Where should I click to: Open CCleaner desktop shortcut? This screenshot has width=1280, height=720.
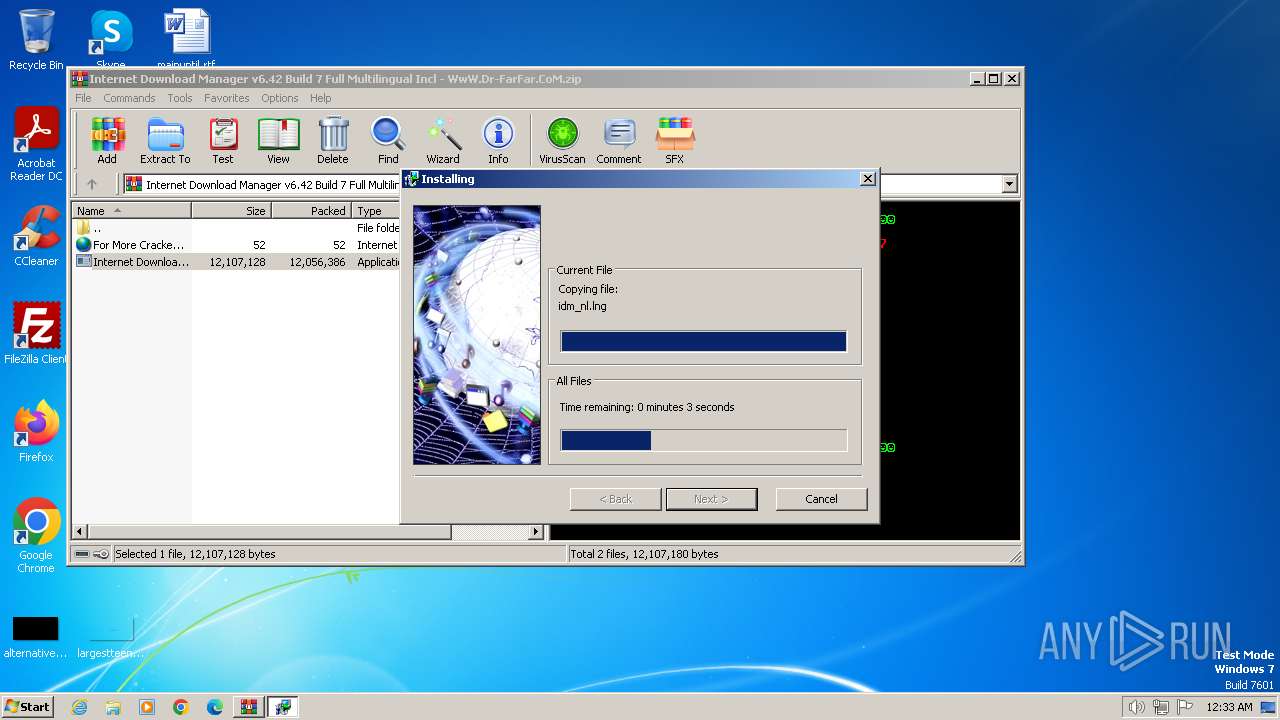pyautogui.click(x=36, y=236)
